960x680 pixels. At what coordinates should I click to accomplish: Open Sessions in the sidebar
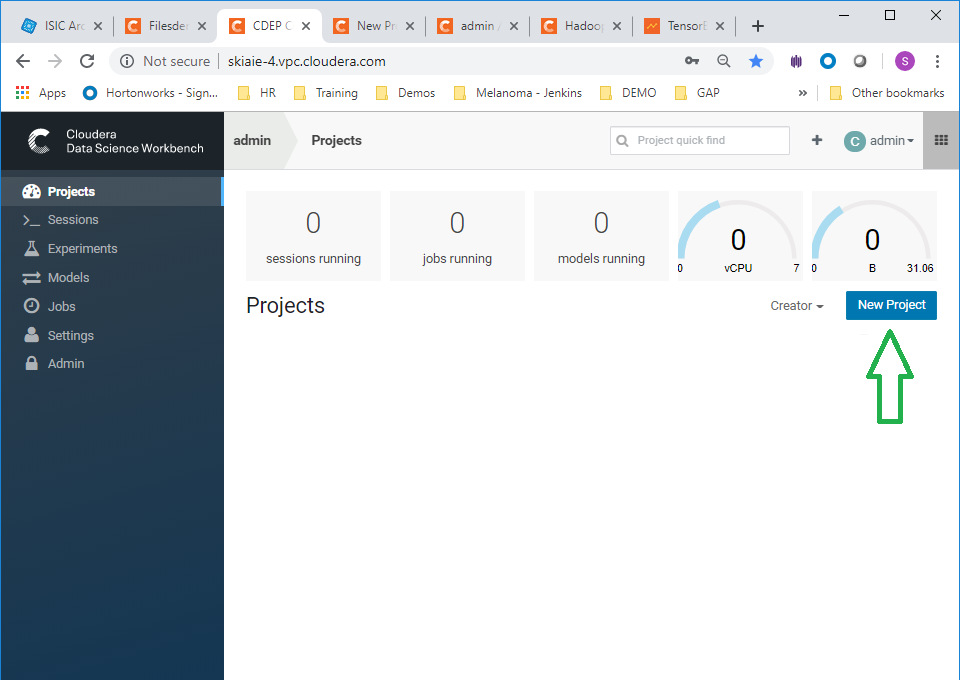111,220
